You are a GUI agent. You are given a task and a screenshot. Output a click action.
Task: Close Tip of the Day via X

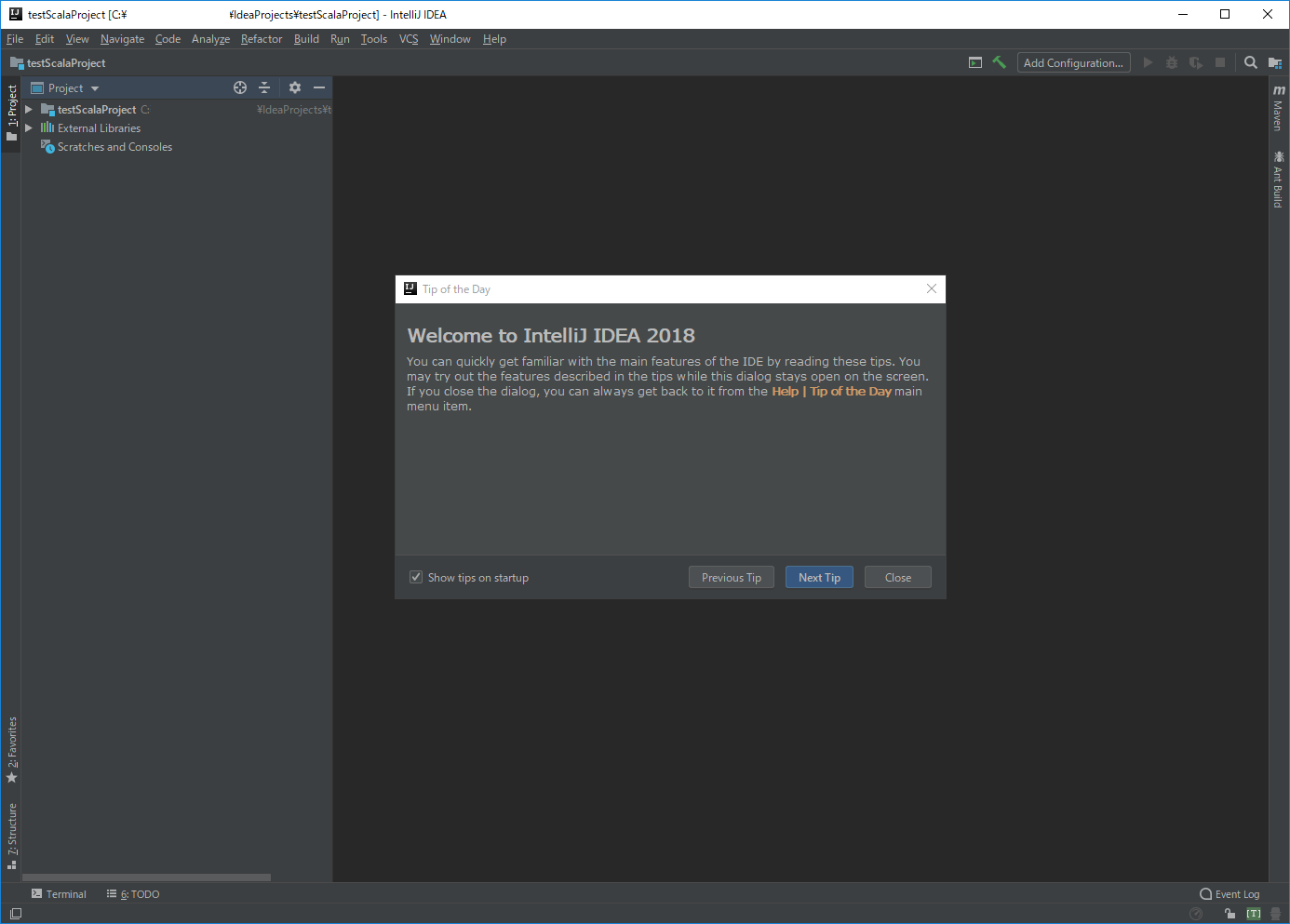pos(932,289)
